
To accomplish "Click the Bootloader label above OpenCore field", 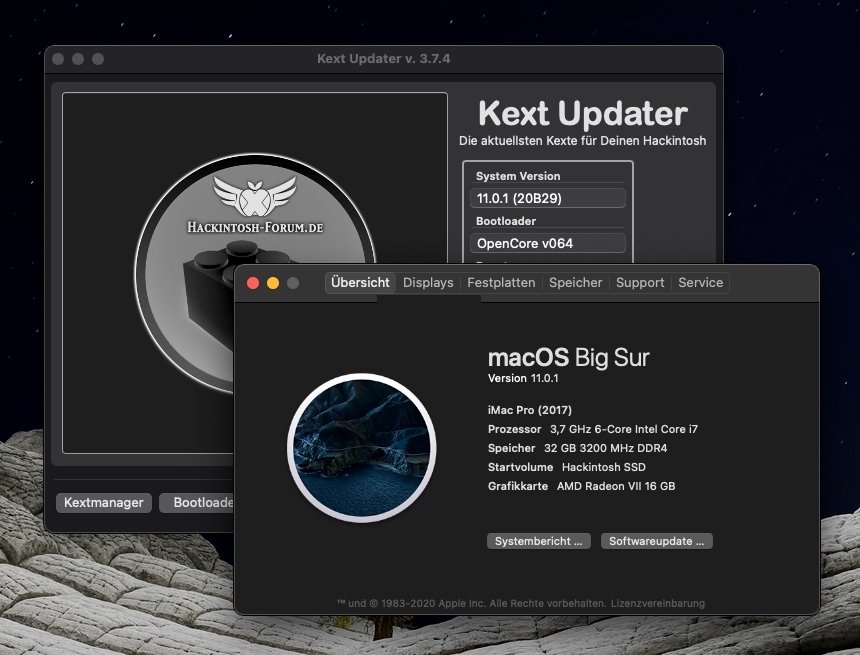I will click(x=506, y=221).
